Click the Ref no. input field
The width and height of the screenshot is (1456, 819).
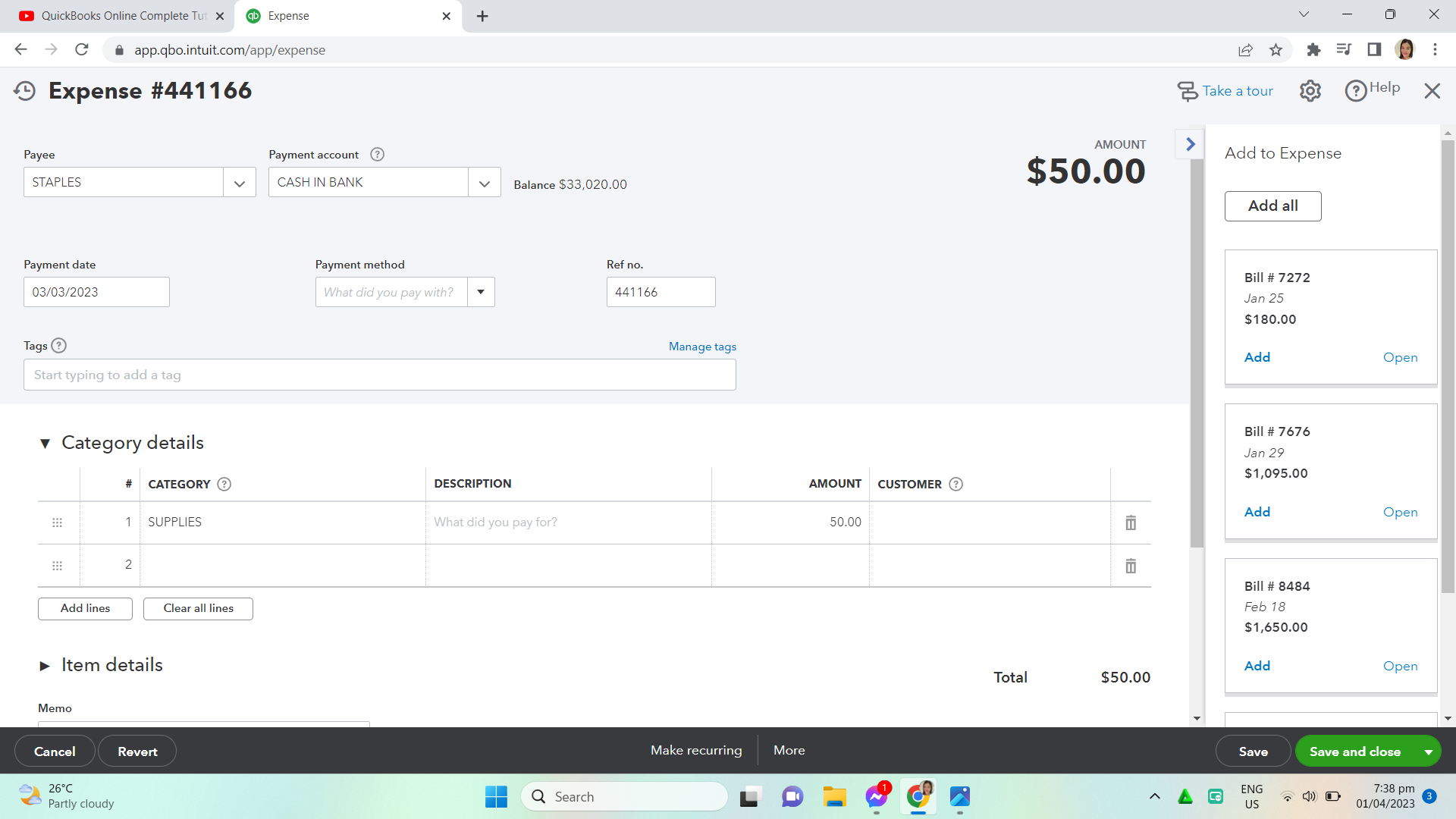(x=660, y=292)
